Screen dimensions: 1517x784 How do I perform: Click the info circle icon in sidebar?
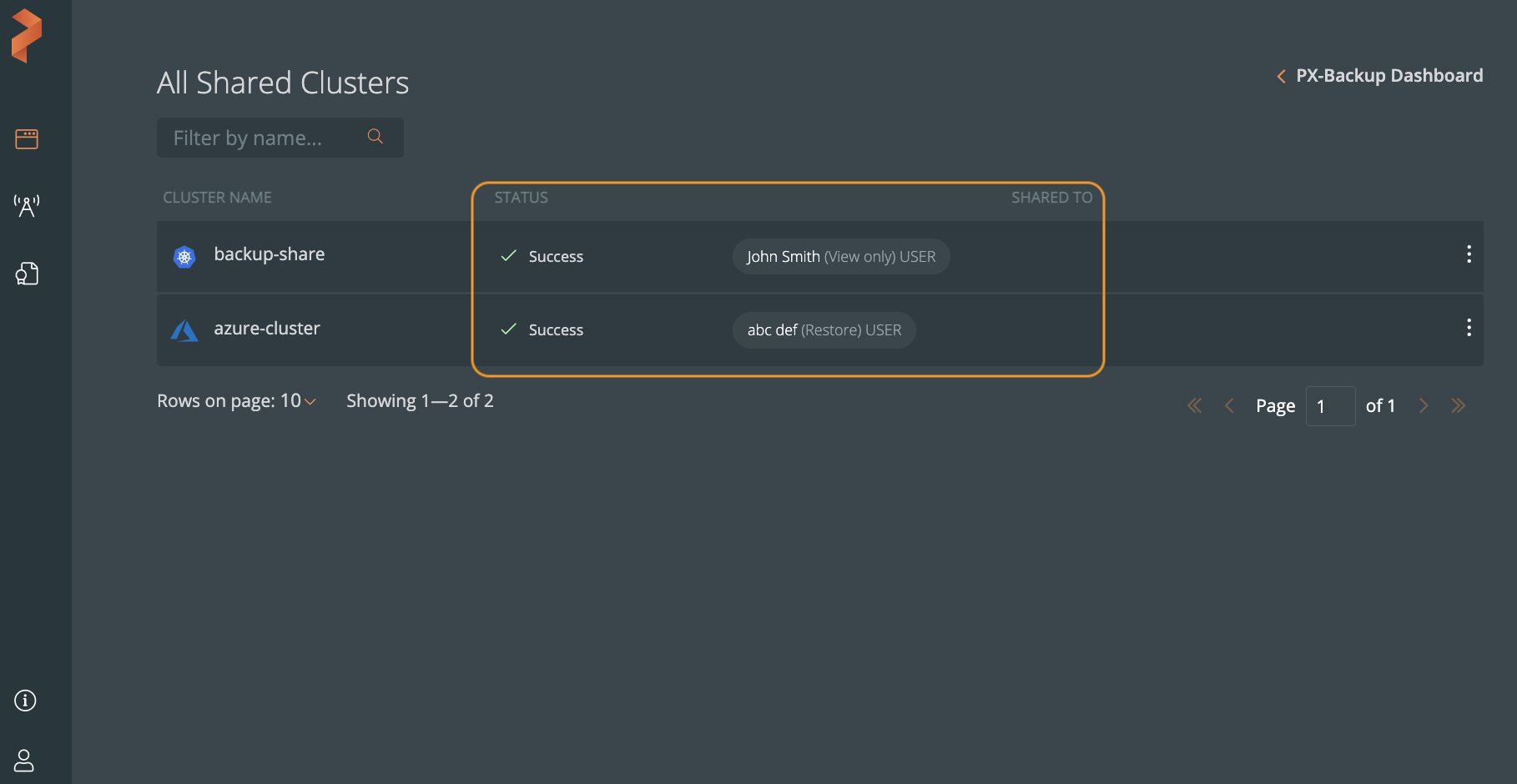[25, 701]
